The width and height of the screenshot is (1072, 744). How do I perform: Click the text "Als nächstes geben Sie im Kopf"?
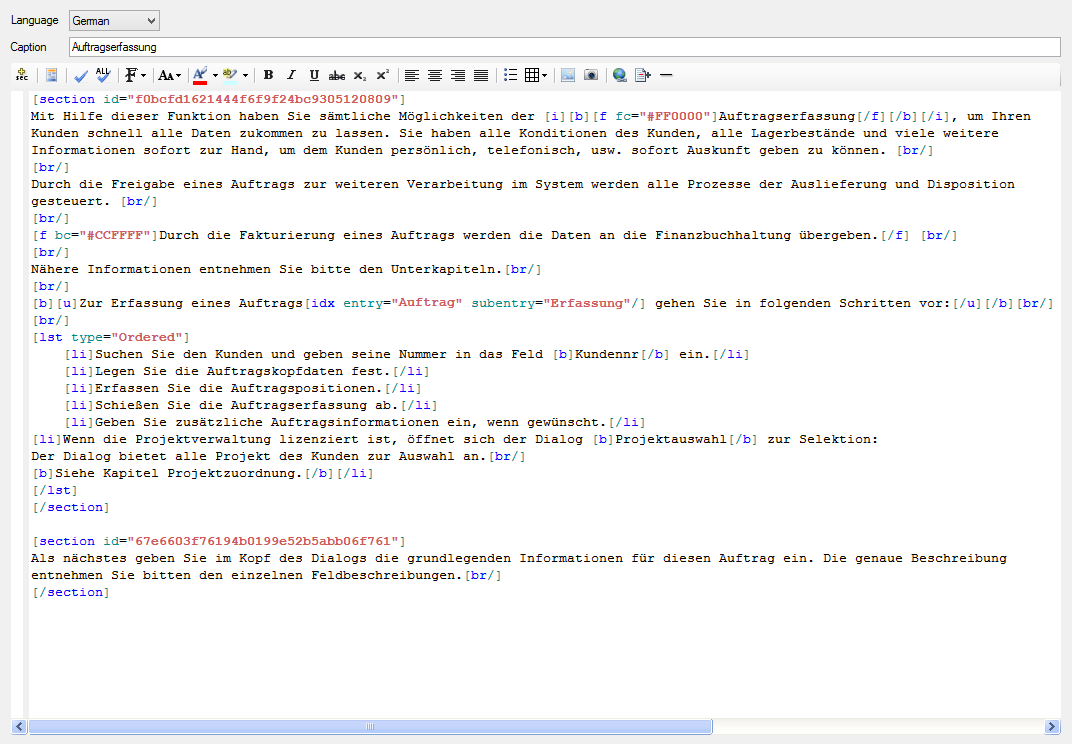pyautogui.click(x=151, y=558)
